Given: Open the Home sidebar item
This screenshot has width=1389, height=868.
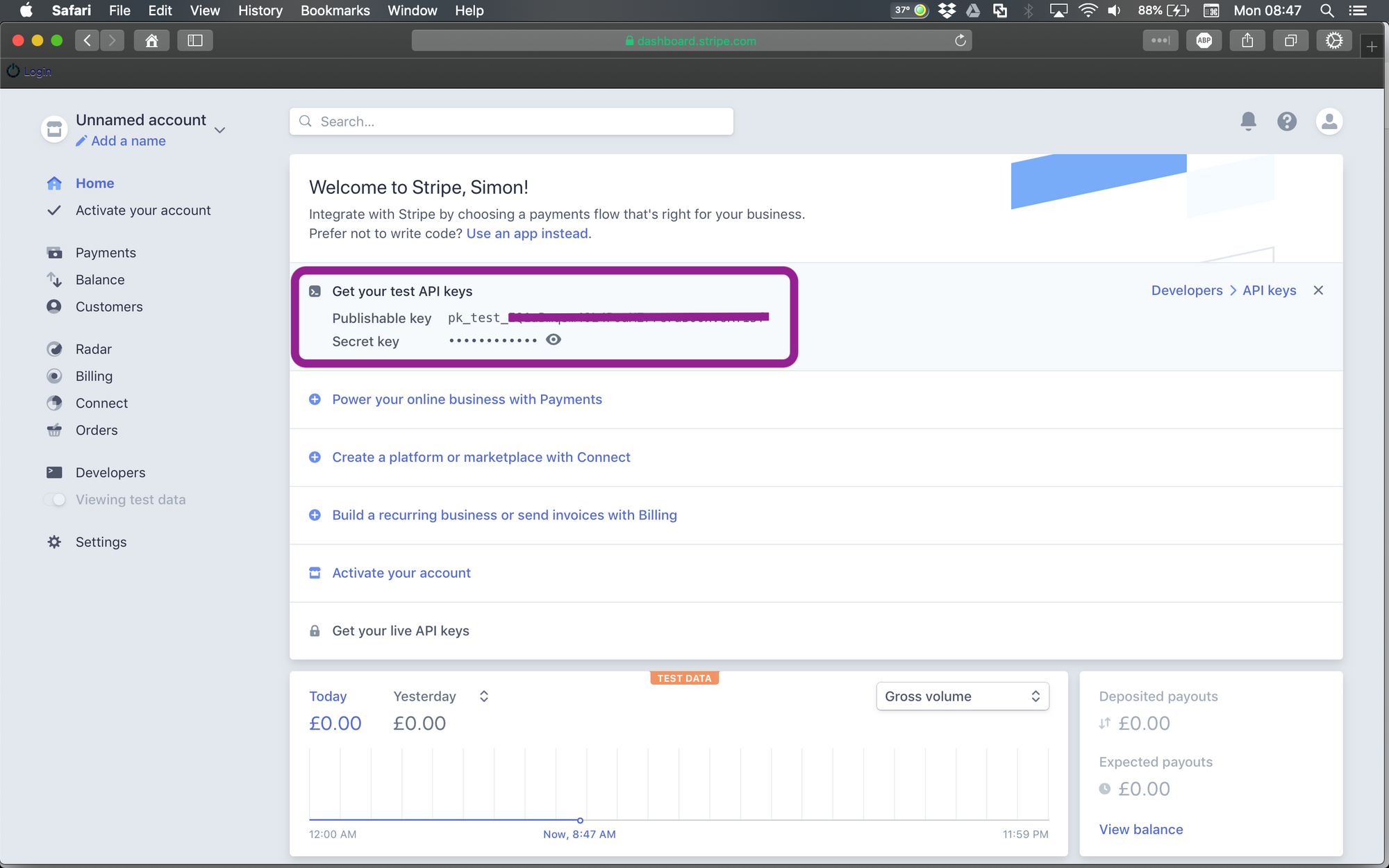Looking at the screenshot, I should (94, 183).
